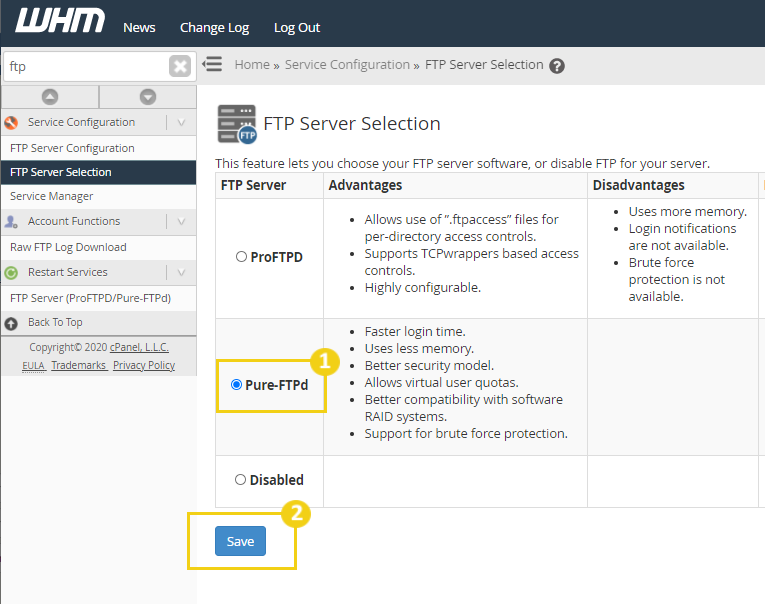The image size is (765, 604).
Task: Collapse the Restart Services section chevron
Action: coord(181,272)
